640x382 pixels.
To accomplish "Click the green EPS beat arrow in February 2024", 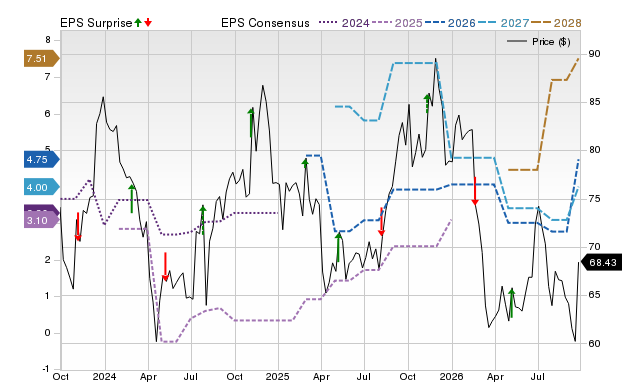I will click(x=131, y=199).
